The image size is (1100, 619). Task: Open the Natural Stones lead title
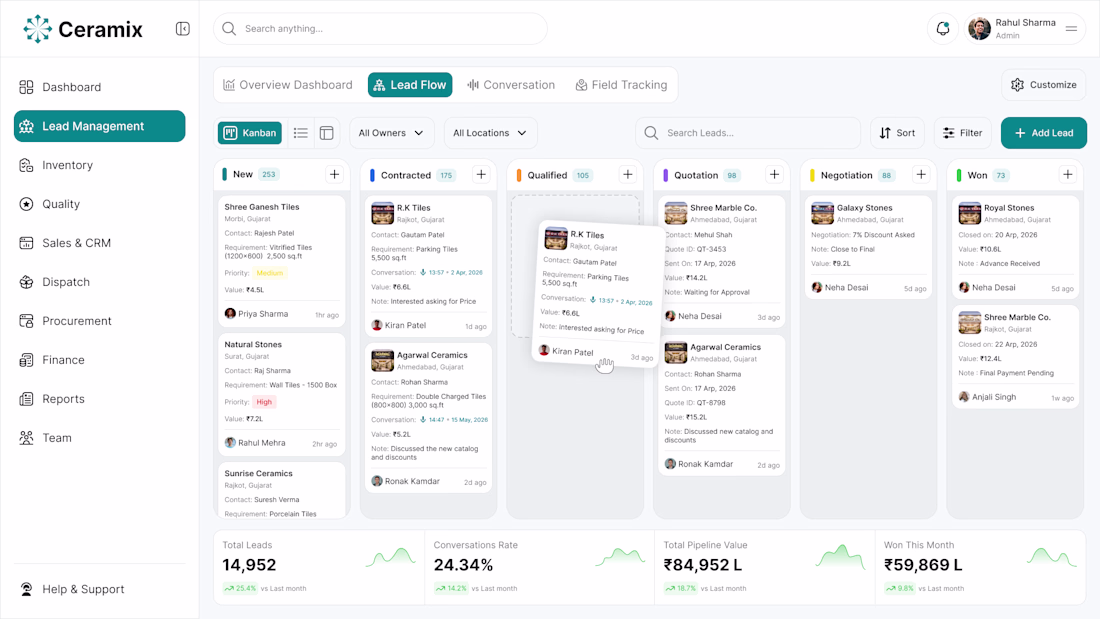pyautogui.click(x=253, y=345)
